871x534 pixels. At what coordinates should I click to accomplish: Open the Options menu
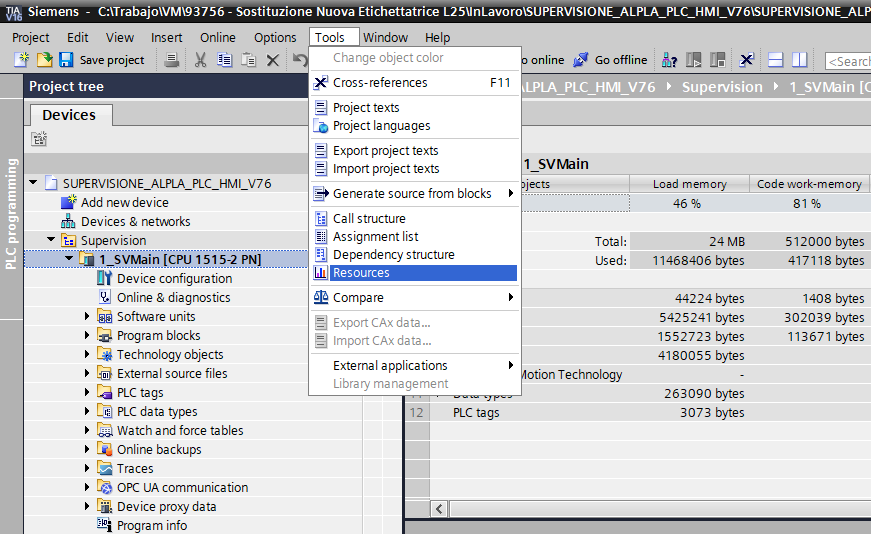pos(275,37)
